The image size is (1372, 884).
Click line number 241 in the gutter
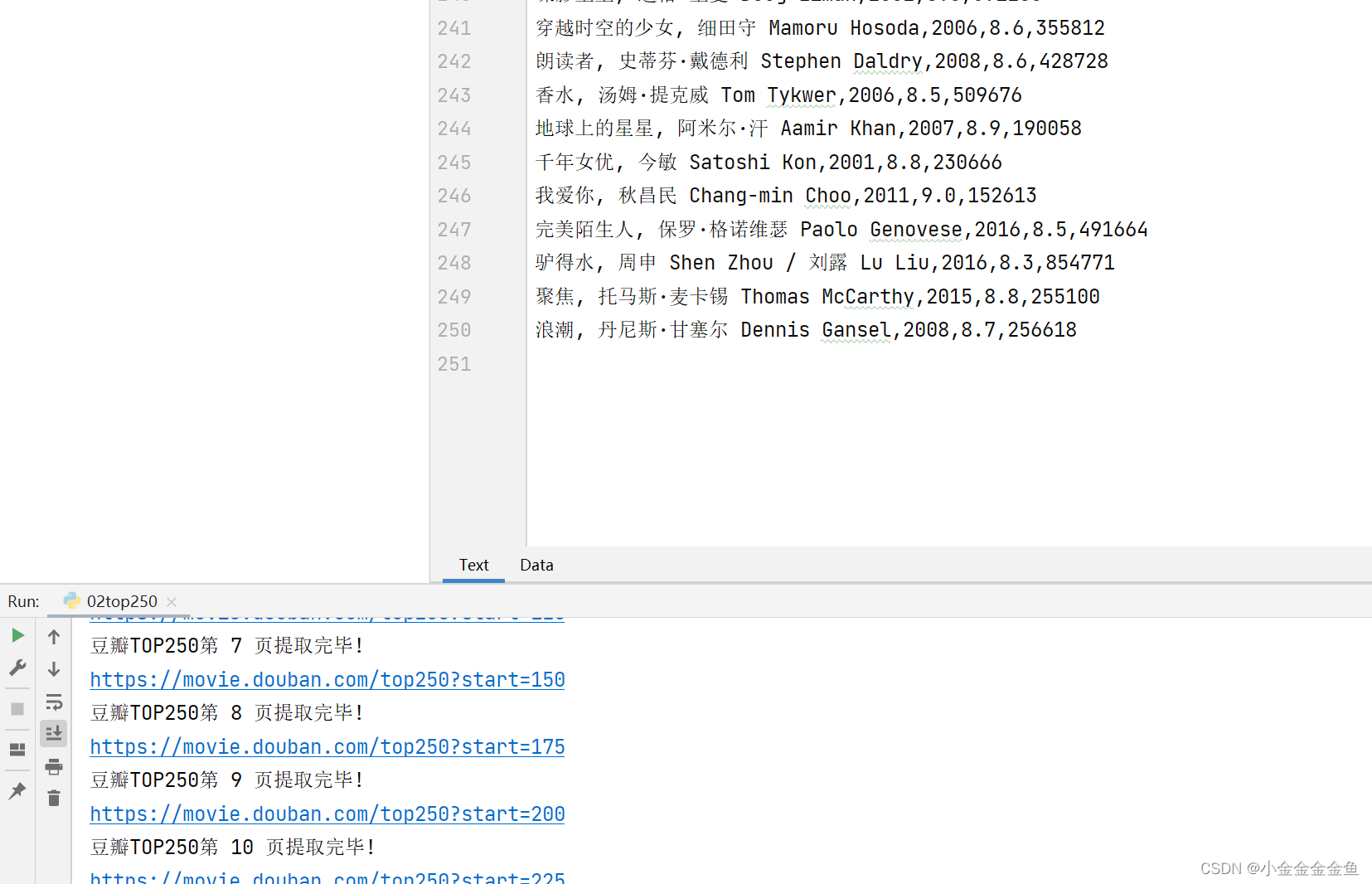click(x=454, y=28)
